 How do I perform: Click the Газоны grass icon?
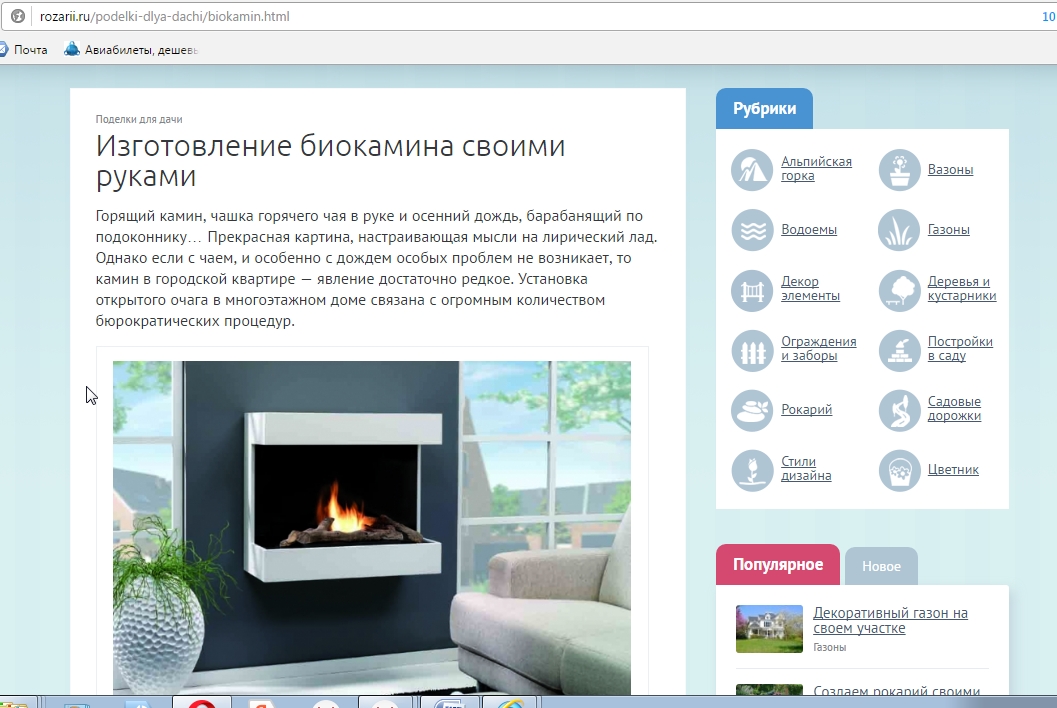tap(899, 230)
